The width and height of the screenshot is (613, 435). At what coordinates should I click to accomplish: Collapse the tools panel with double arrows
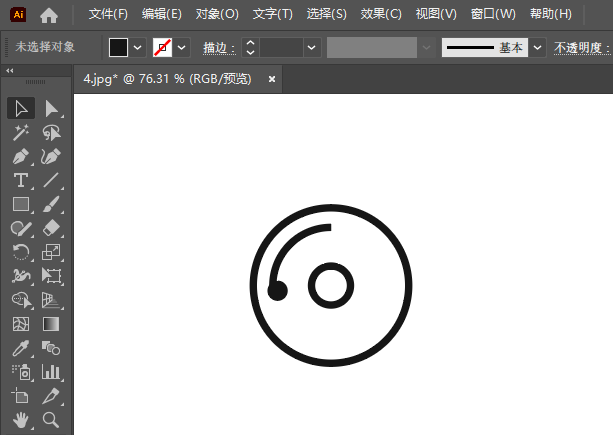(10, 71)
